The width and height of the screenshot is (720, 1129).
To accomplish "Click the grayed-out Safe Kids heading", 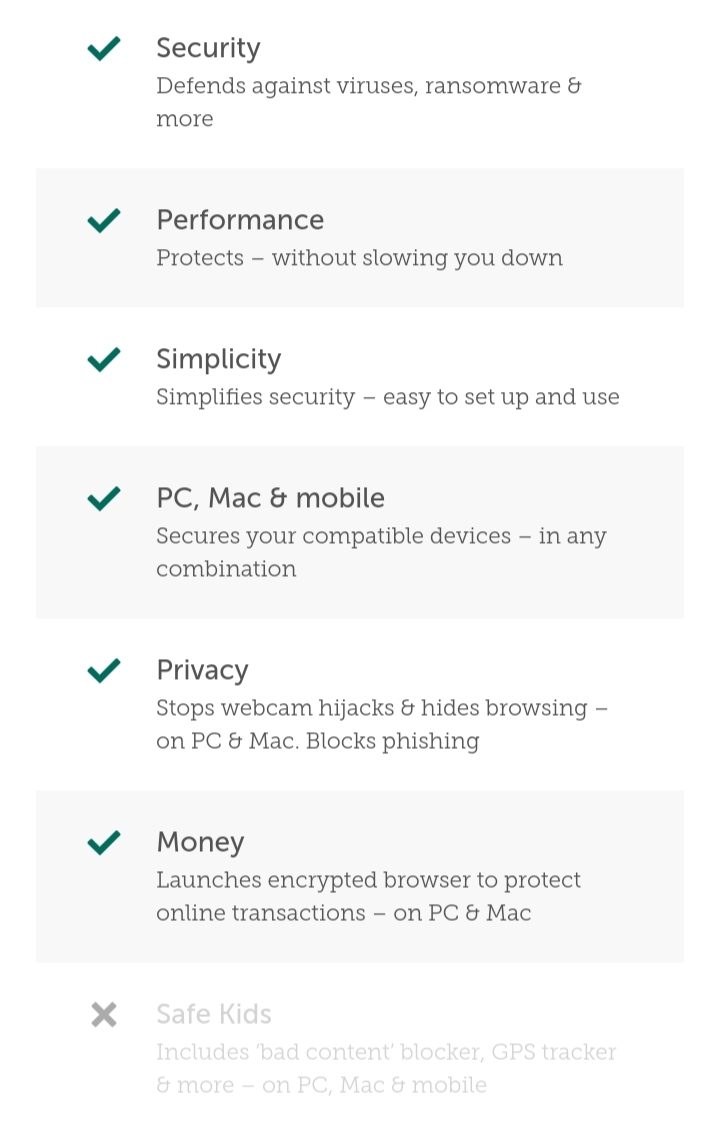I will 214,1014.
